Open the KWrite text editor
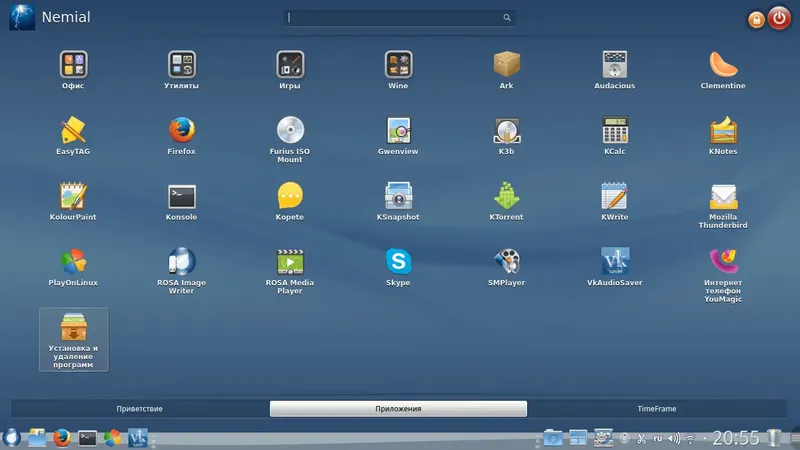This screenshot has width=800, height=450. 615,201
